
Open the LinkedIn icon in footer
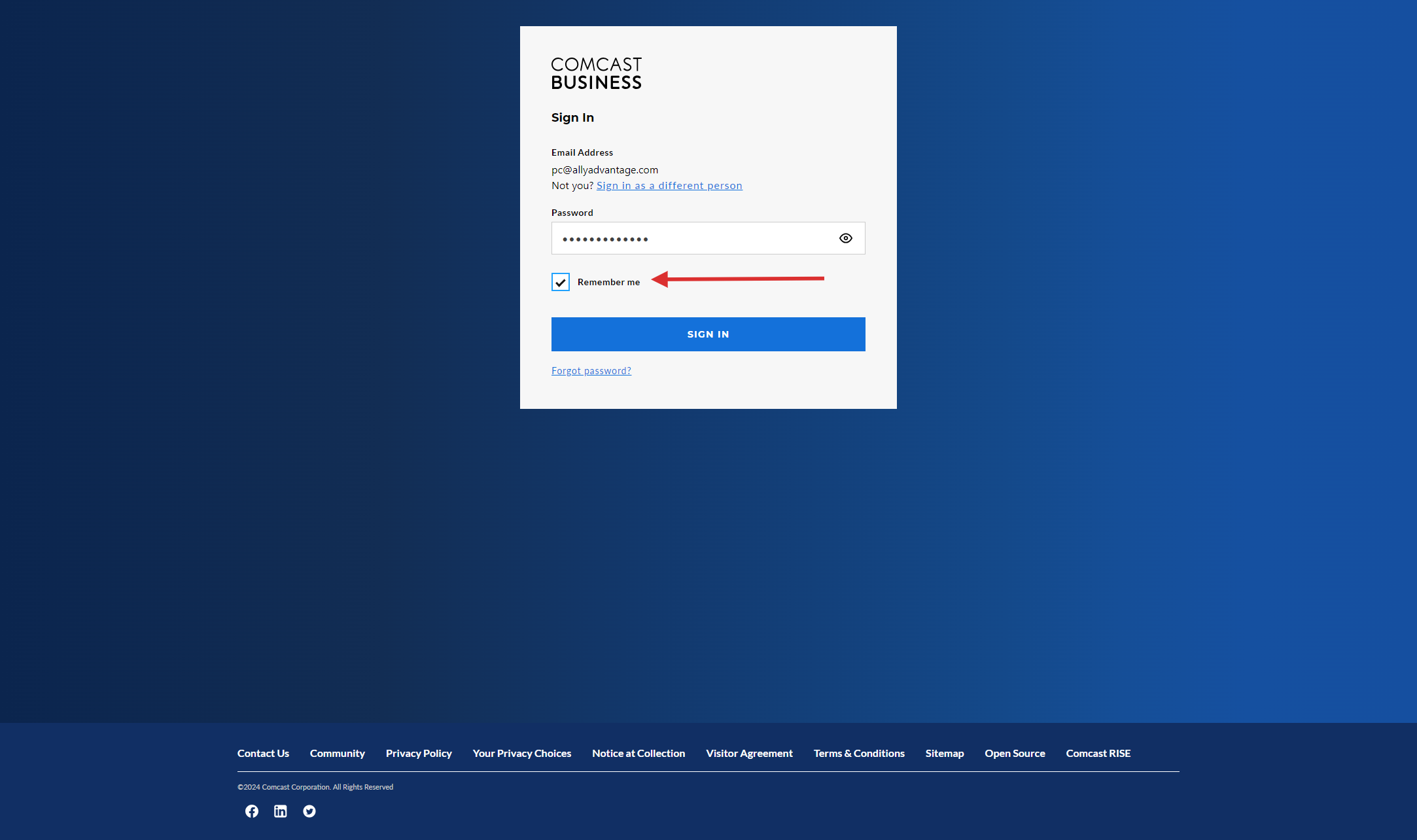click(x=281, y=811)
